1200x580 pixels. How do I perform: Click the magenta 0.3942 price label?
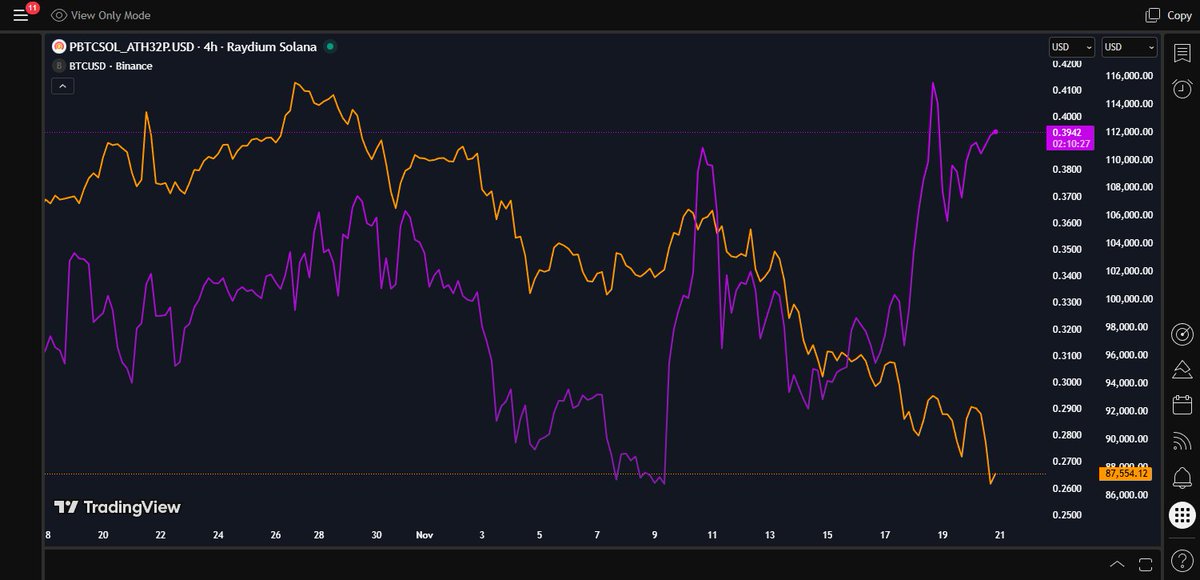(1069, 138)
